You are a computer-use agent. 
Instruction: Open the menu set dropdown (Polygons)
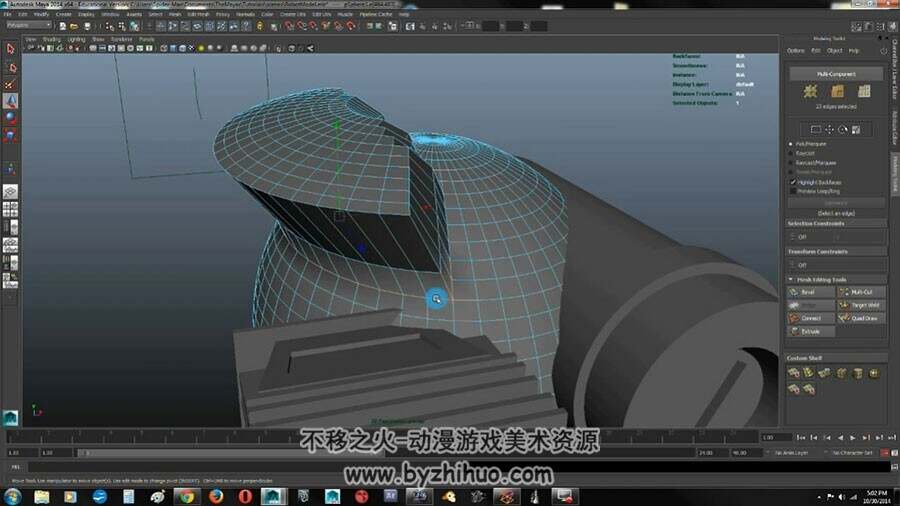[x=29, y=25]
